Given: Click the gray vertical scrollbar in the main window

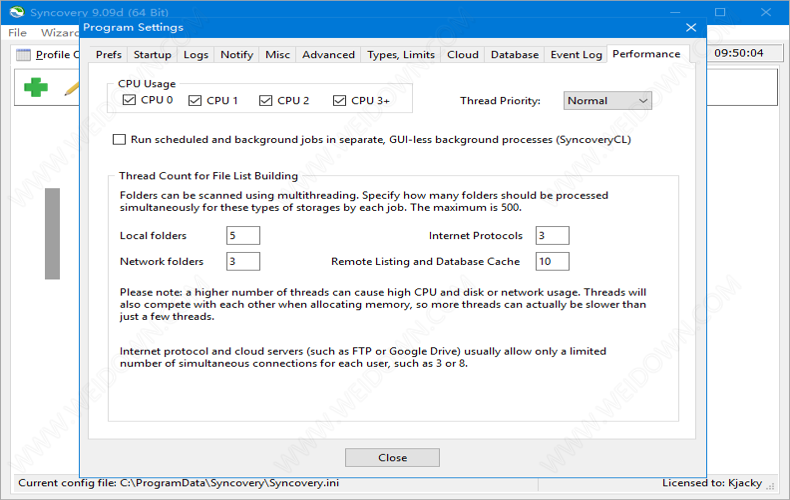Looking at the screenshot, I should pyautogui.click(x=52, y=233).
